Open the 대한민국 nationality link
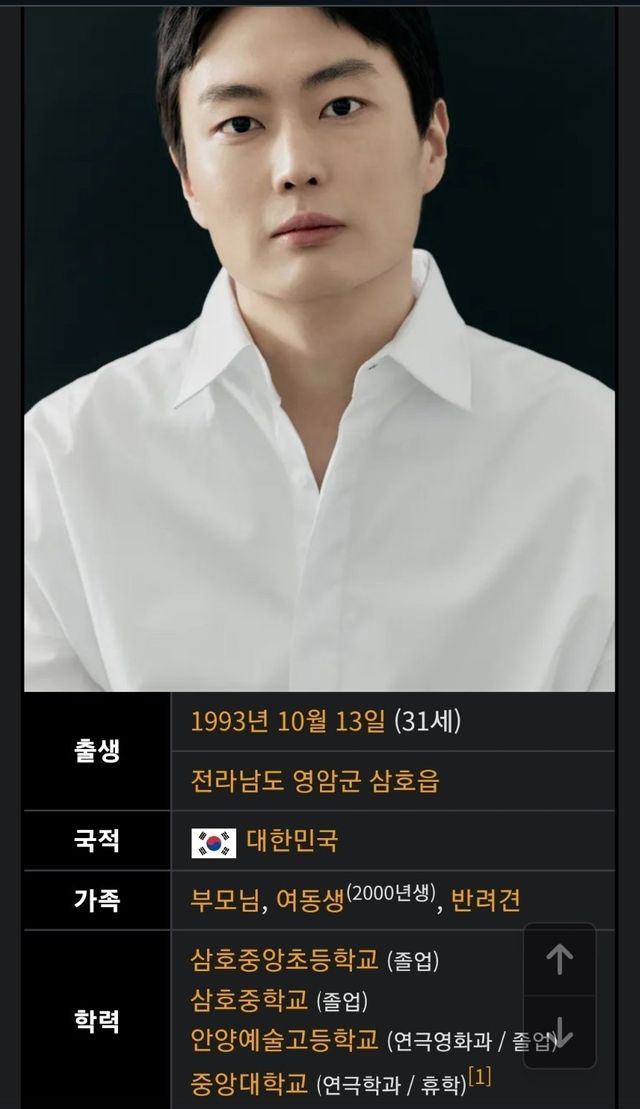 tap(292, 841)
